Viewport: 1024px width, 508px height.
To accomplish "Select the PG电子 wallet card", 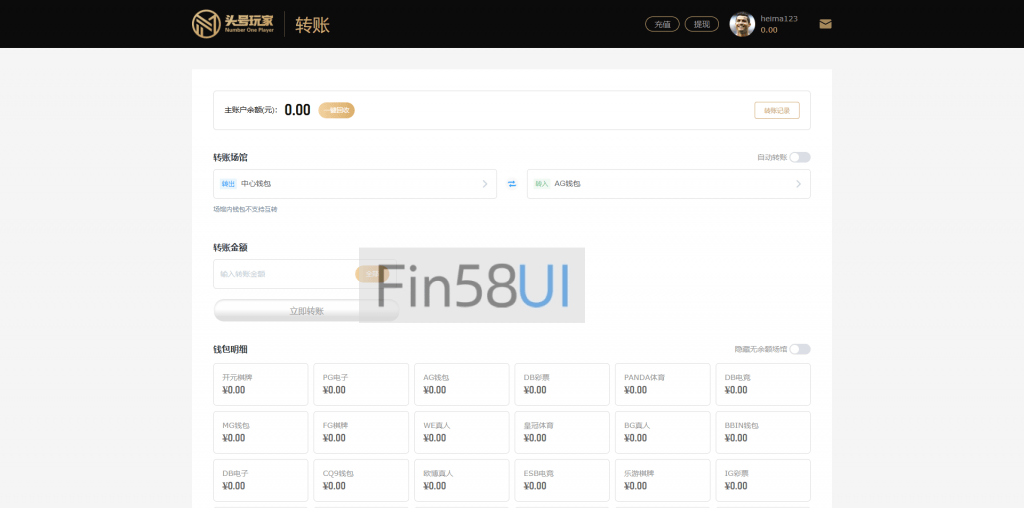I will [361, 385].
